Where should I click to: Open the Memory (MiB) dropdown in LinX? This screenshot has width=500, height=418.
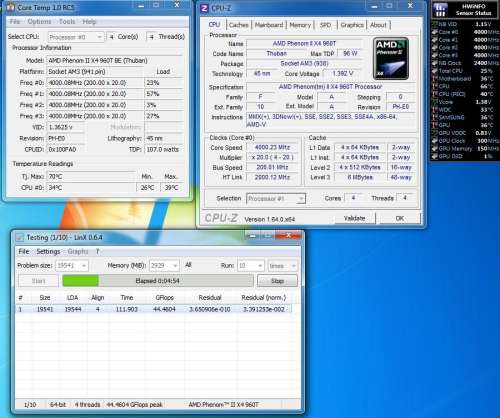pos(164,266)
